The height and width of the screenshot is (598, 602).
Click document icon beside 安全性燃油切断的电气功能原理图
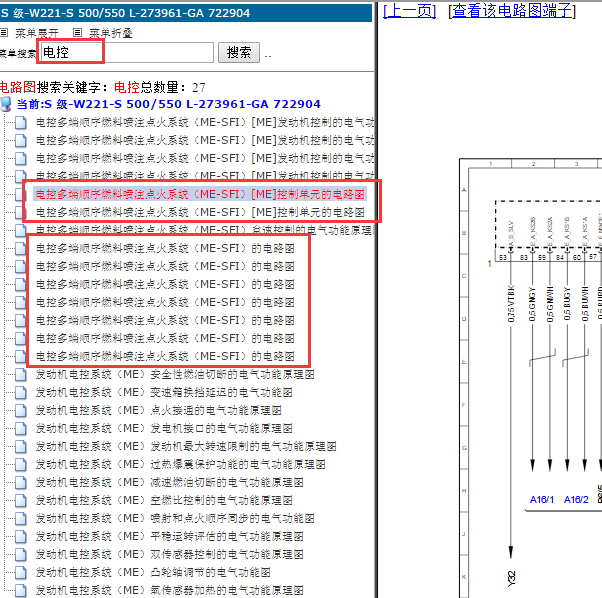pos(20,374)
